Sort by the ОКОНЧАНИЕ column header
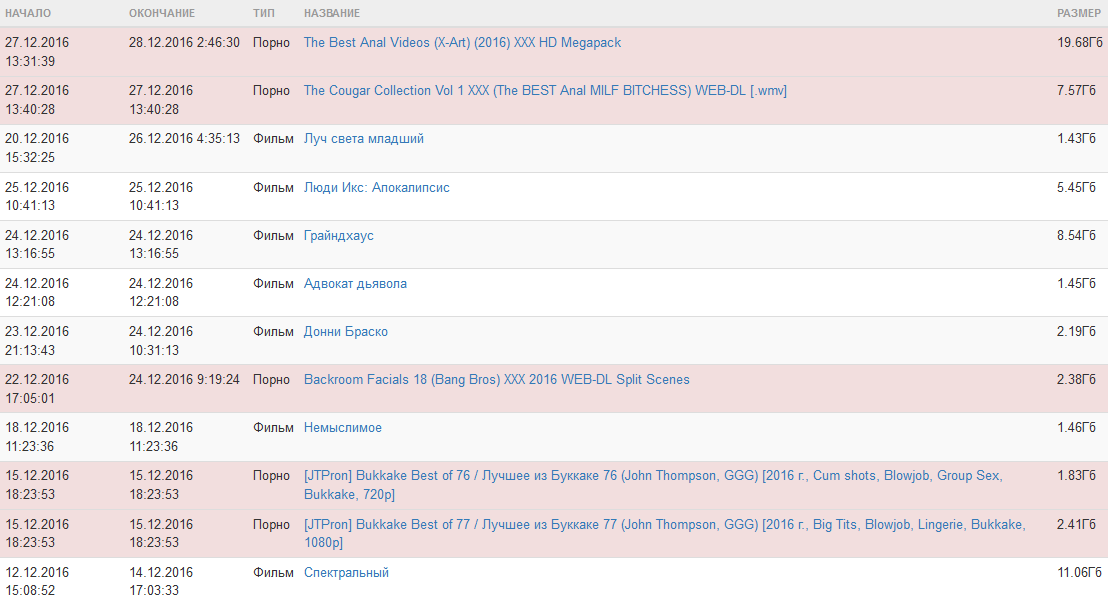The height and width of the screenshot is (601, 1108). tap(162, 13)
